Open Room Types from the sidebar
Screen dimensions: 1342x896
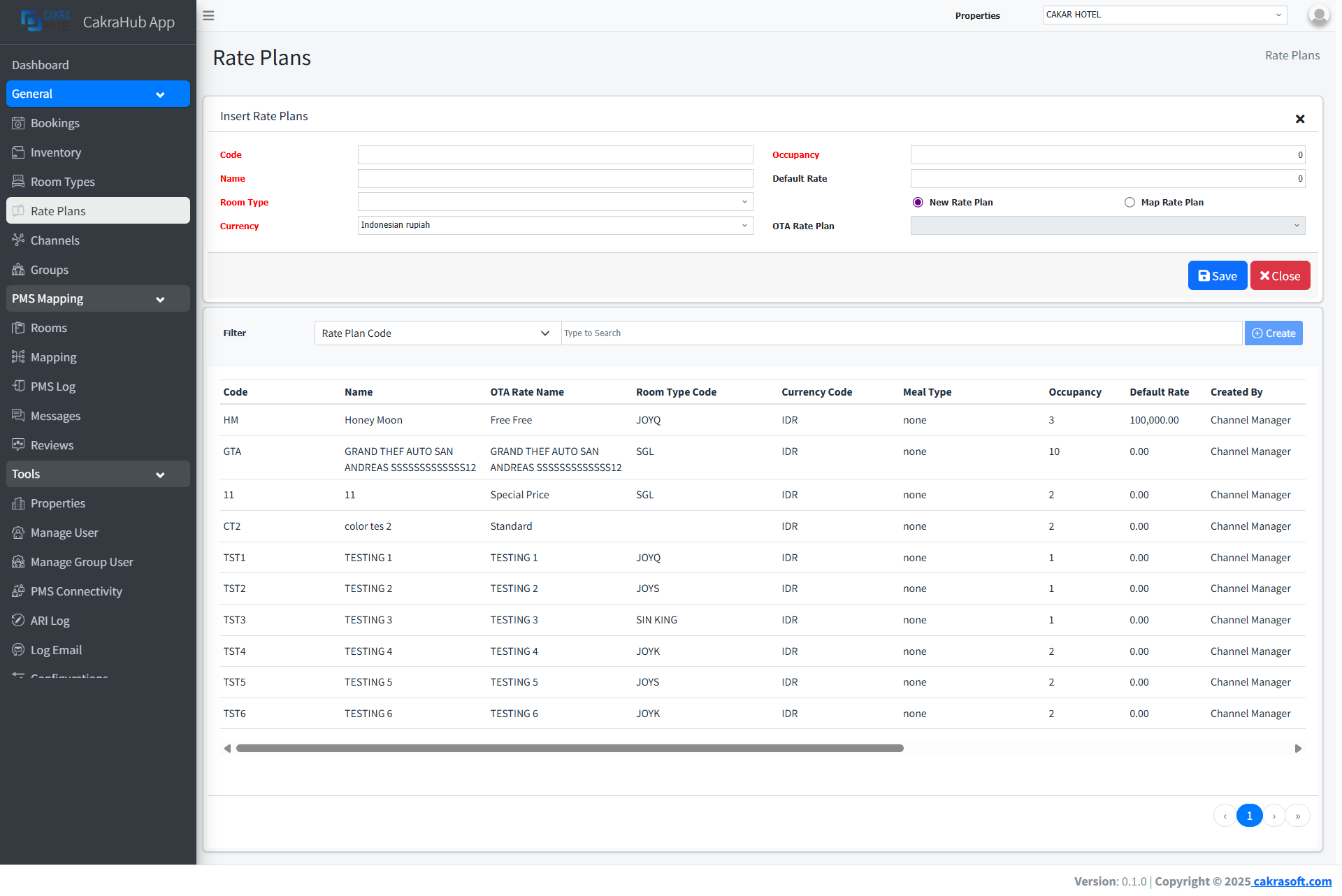62,182
